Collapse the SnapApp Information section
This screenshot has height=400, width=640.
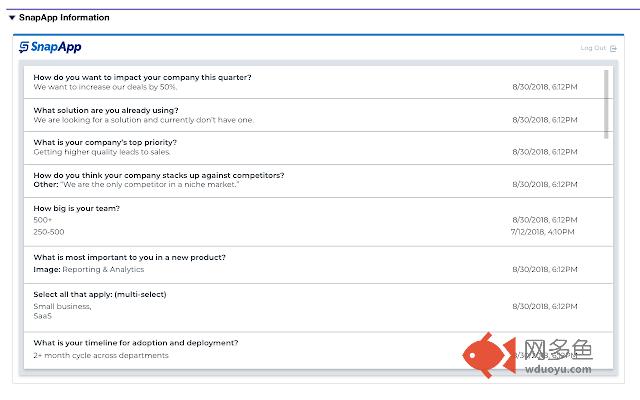click(x=12, y=17)
